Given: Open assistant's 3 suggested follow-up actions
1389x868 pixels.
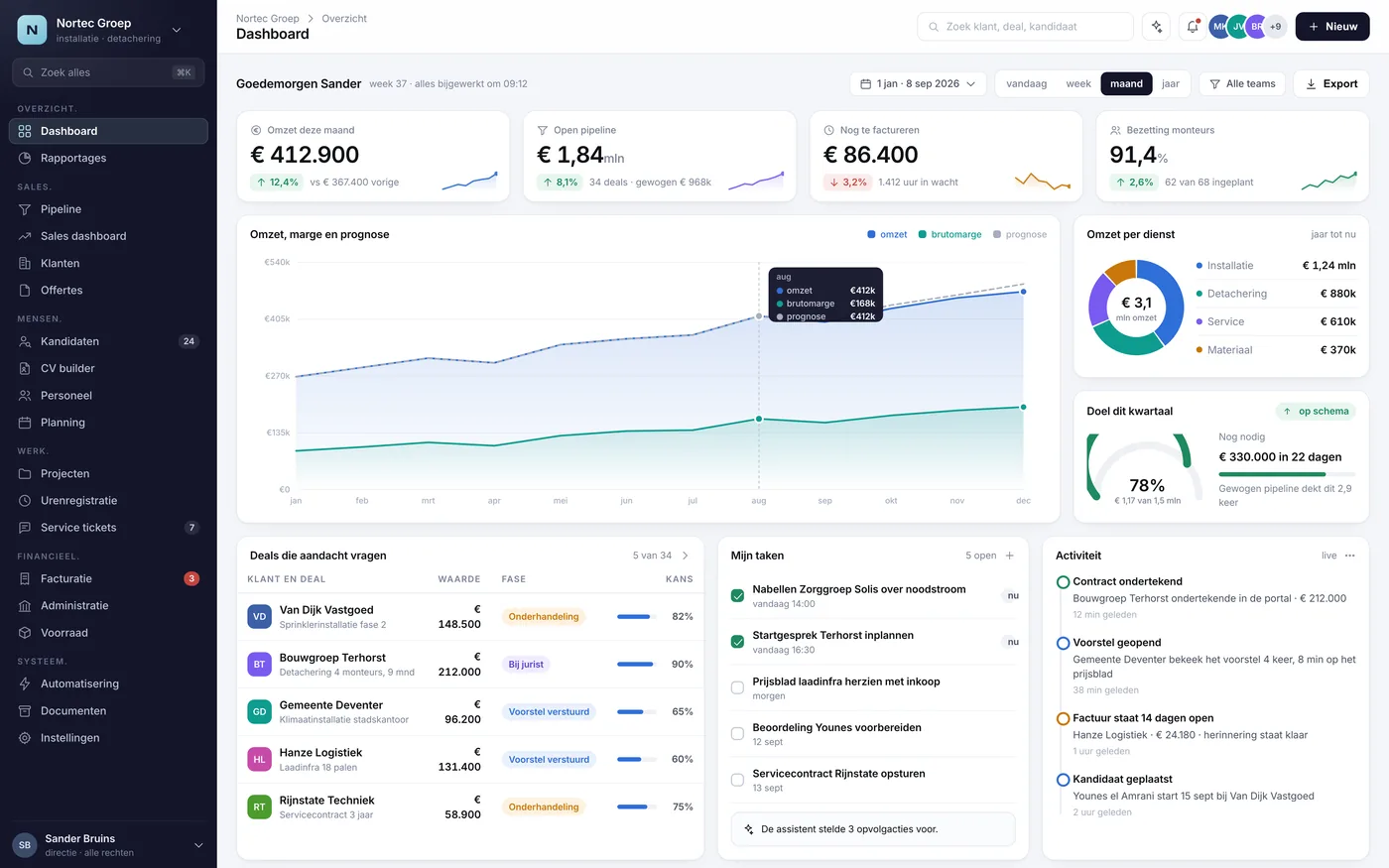Looking at the screenshot, I should click(873, 829).
